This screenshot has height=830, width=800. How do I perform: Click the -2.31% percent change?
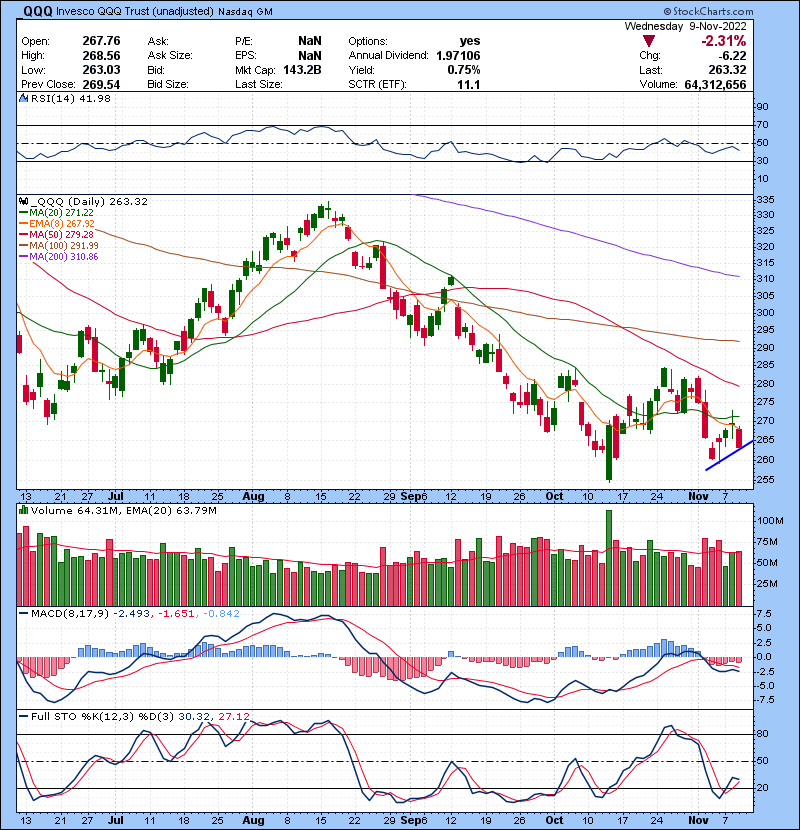(723, 41)
